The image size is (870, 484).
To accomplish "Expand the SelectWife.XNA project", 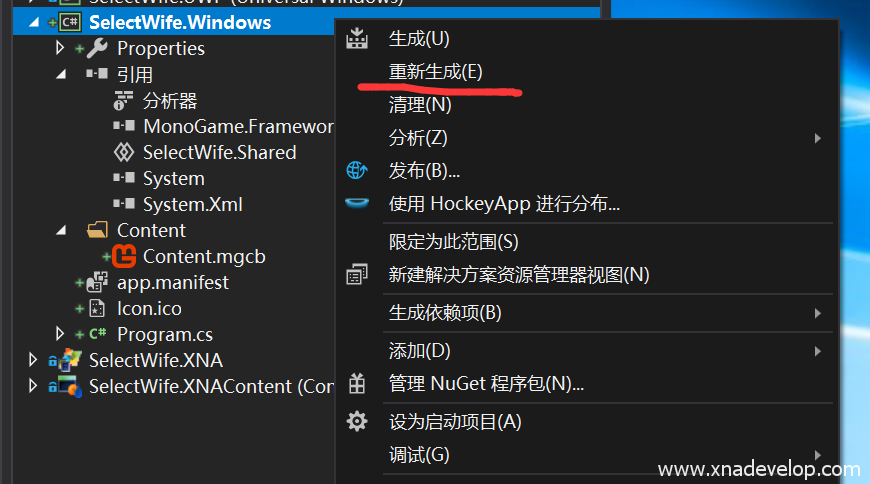I will 33,360.
